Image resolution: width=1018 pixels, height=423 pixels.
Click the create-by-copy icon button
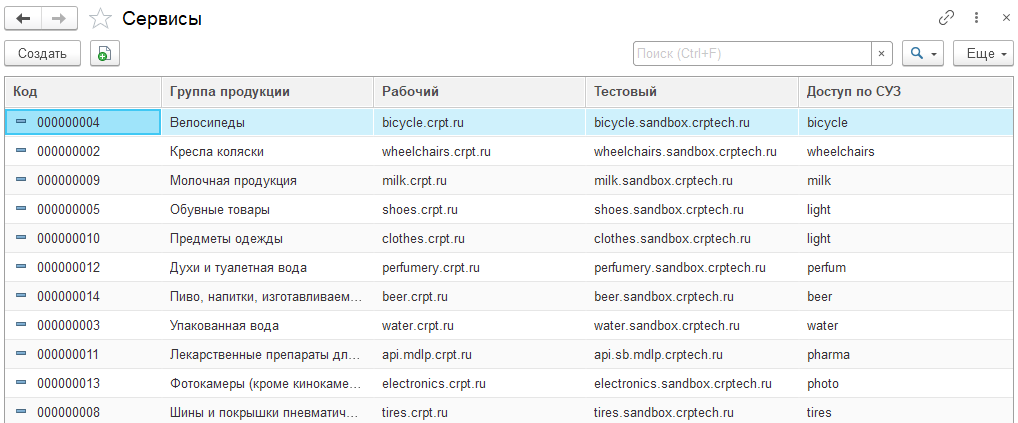pyautogui.click(x=104, y=53)
